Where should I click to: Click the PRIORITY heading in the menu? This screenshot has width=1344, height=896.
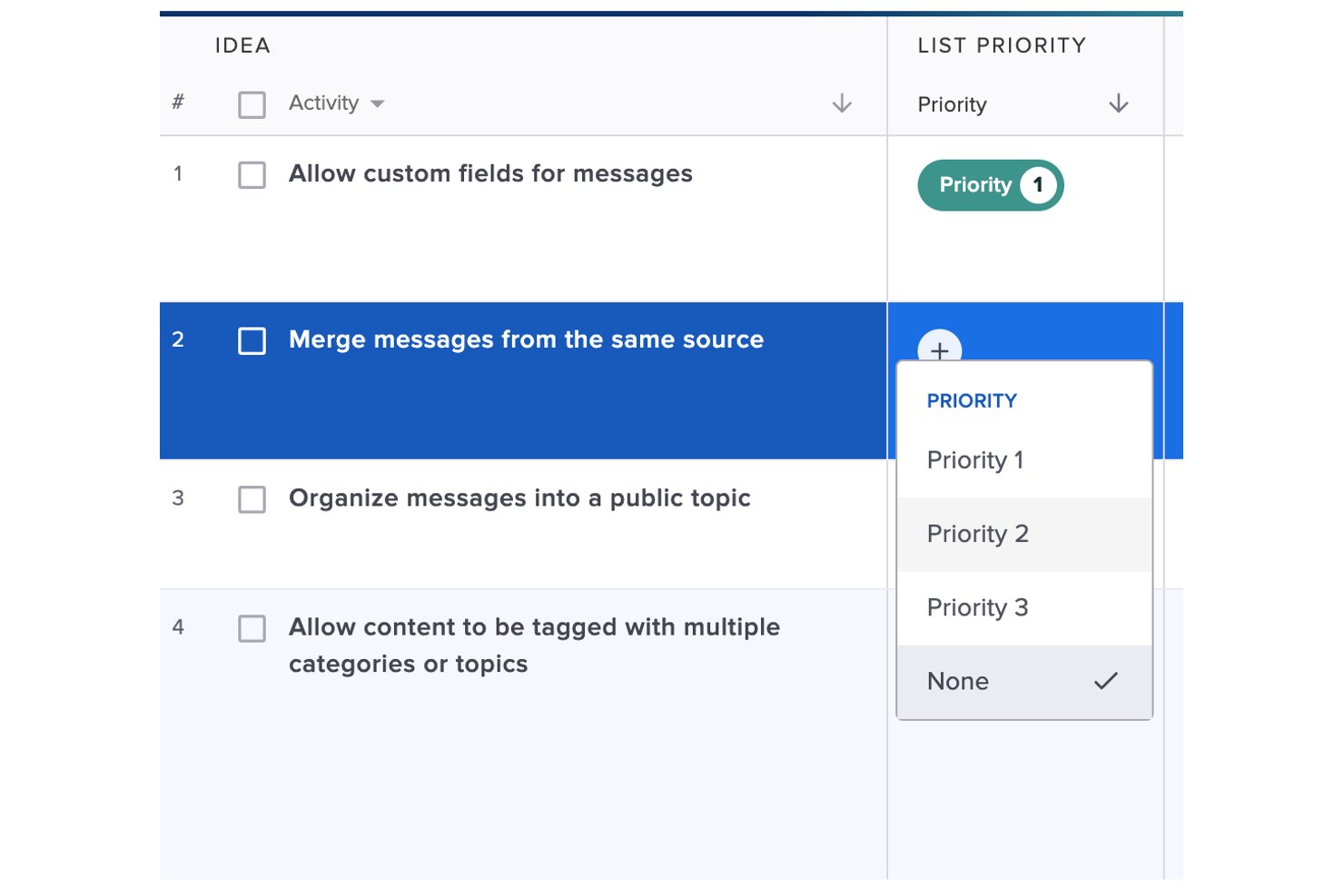pos(972,400)
